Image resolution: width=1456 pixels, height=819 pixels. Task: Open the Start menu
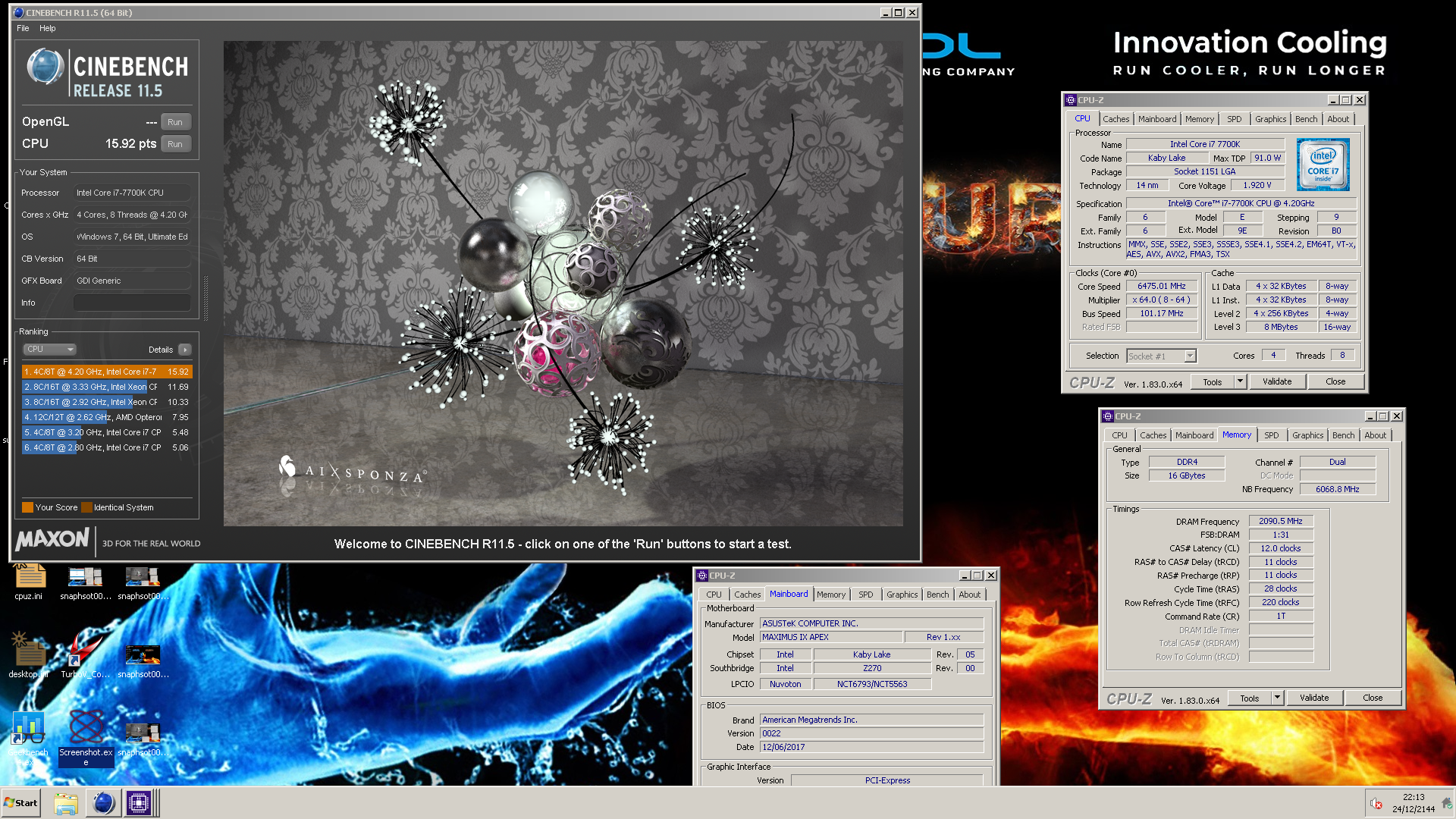(20, 803)
